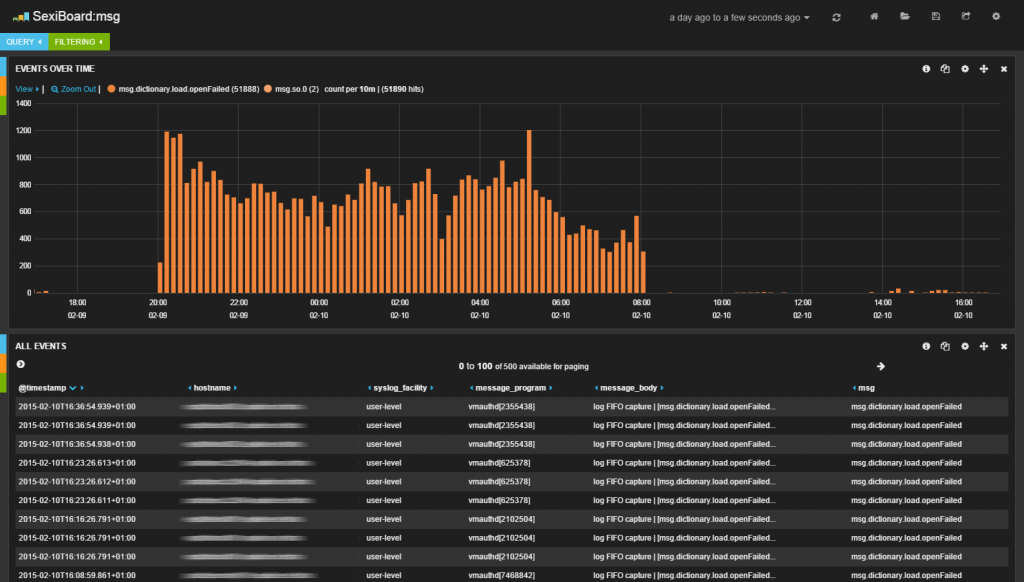Open the first event row at 16:36:54.939

click(x=76, y=407)
